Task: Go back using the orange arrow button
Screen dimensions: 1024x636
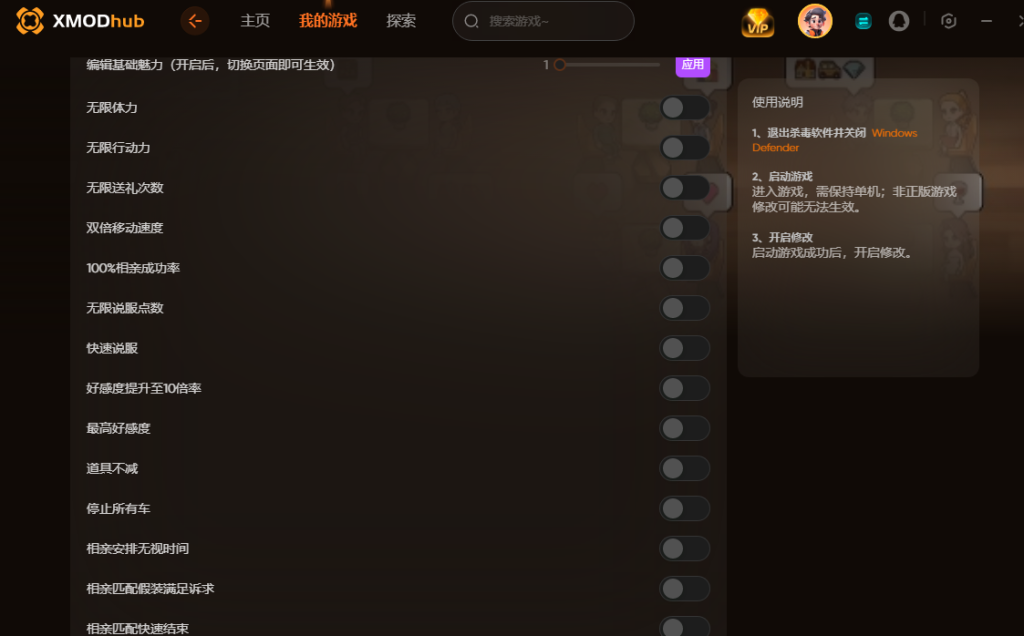Action: [195, 21]
